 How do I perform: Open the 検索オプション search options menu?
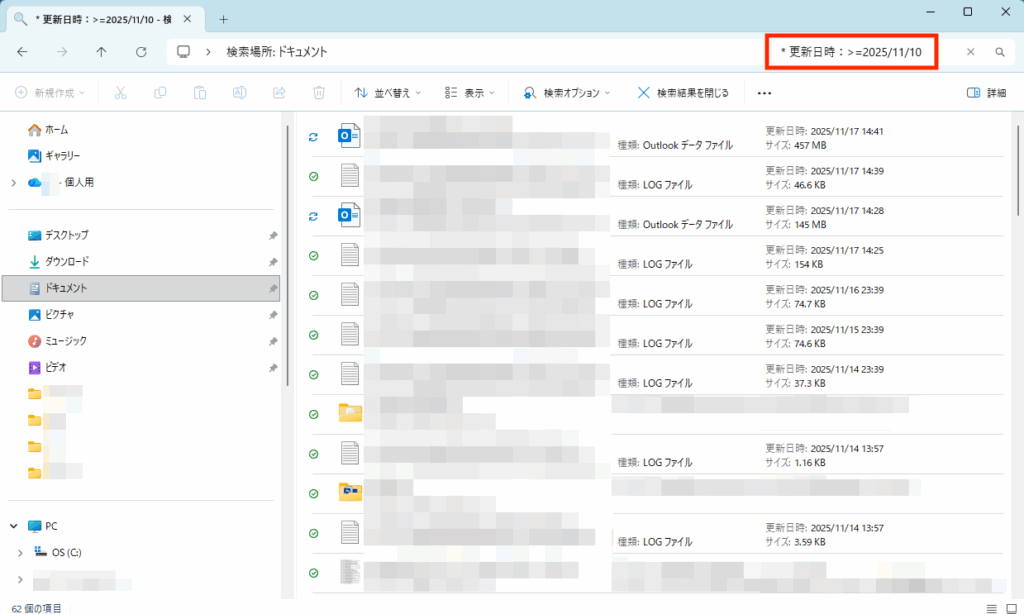point(567,93)
